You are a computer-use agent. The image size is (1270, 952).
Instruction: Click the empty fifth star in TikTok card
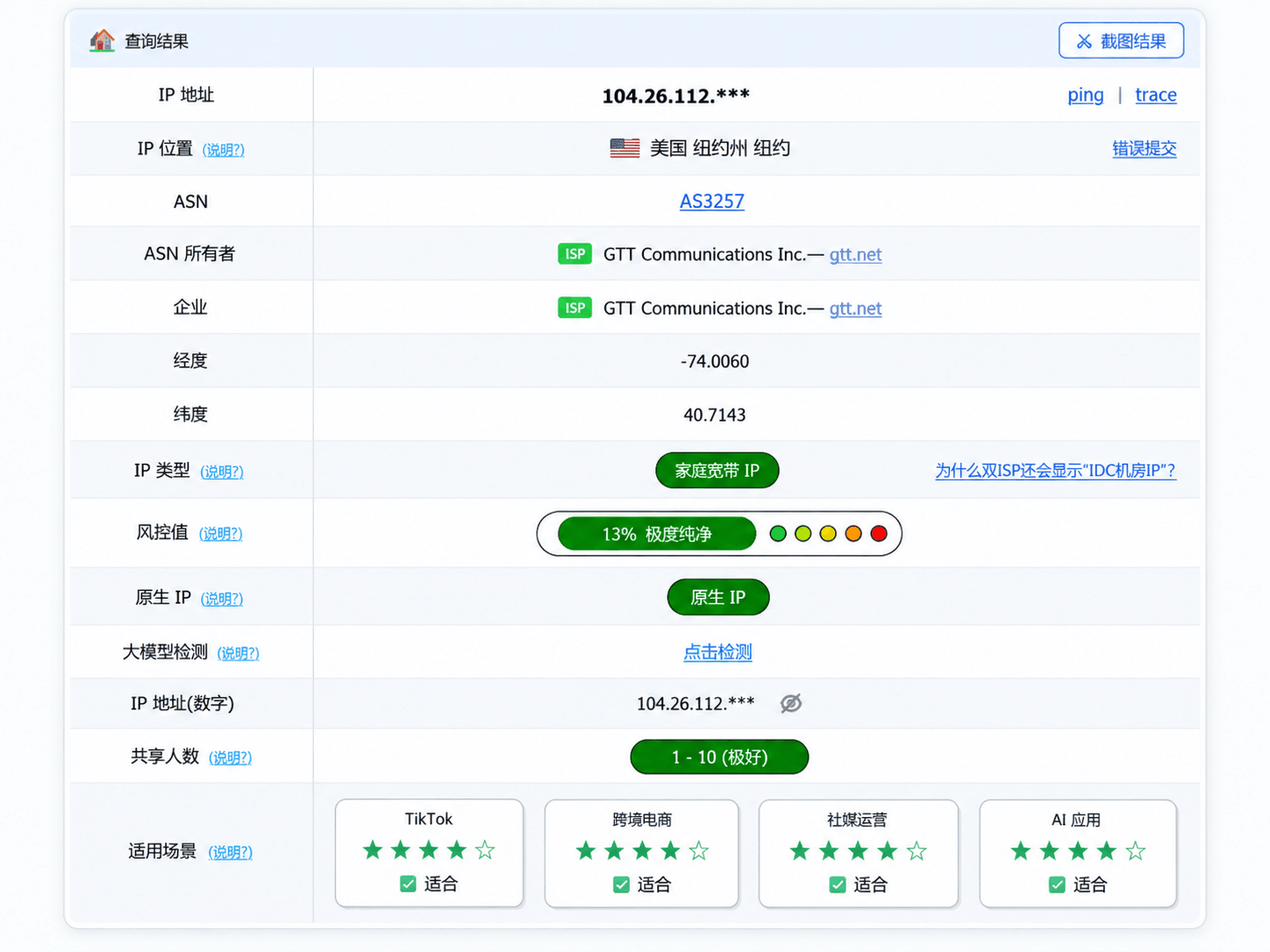click(485, 849)
